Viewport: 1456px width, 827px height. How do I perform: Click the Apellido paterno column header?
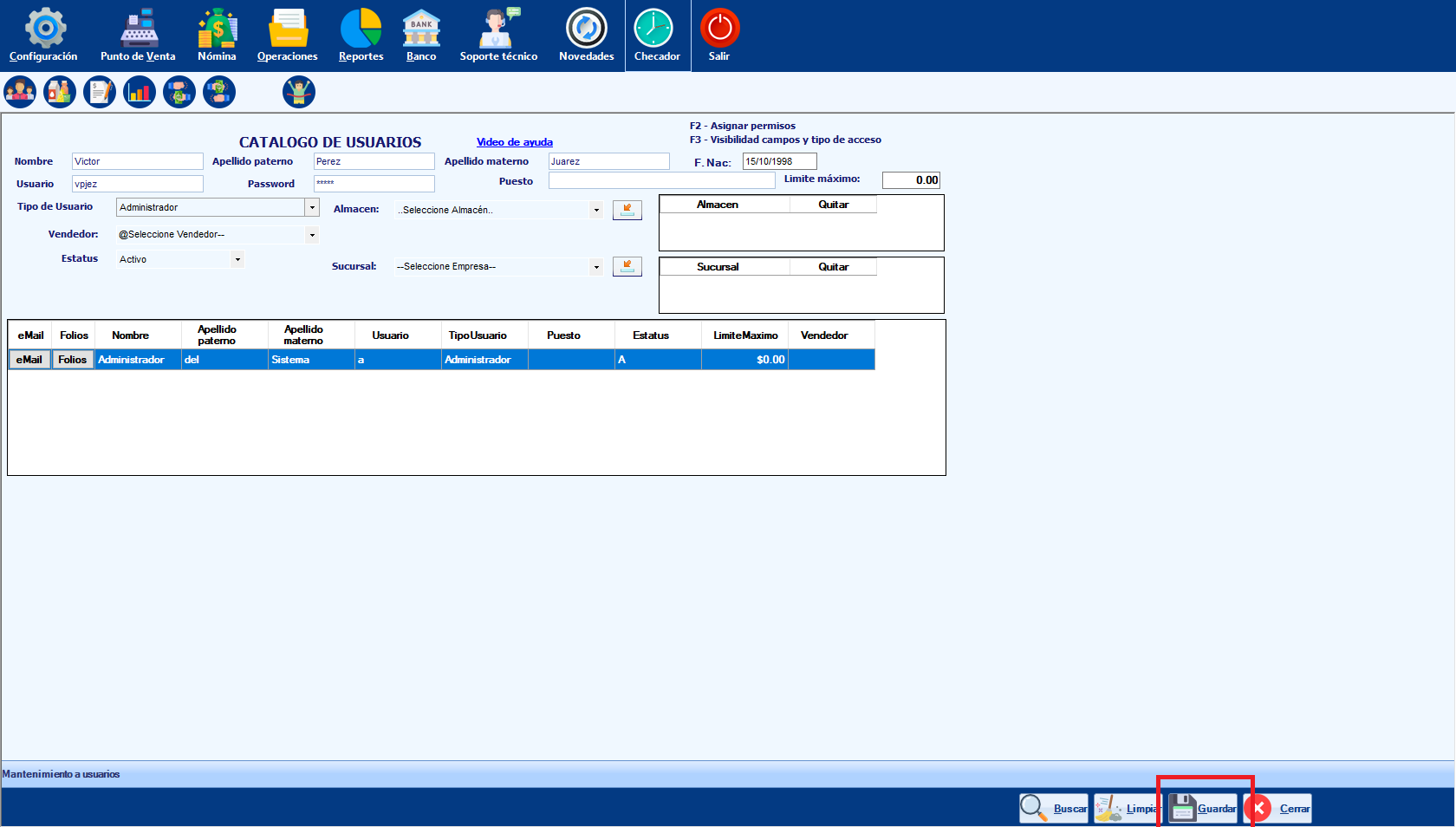pyautogui.click(x=224, y=335)
